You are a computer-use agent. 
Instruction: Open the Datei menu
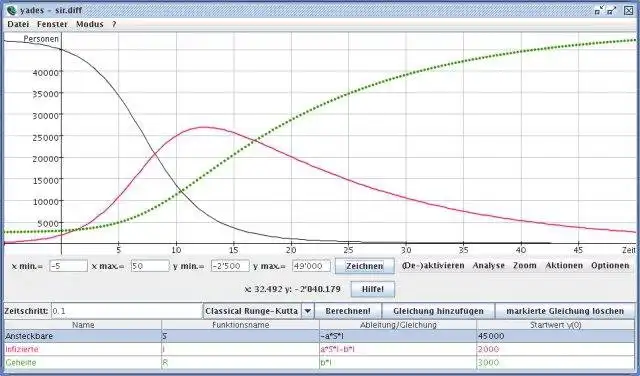pyautogui.click(x=18, y=24)
